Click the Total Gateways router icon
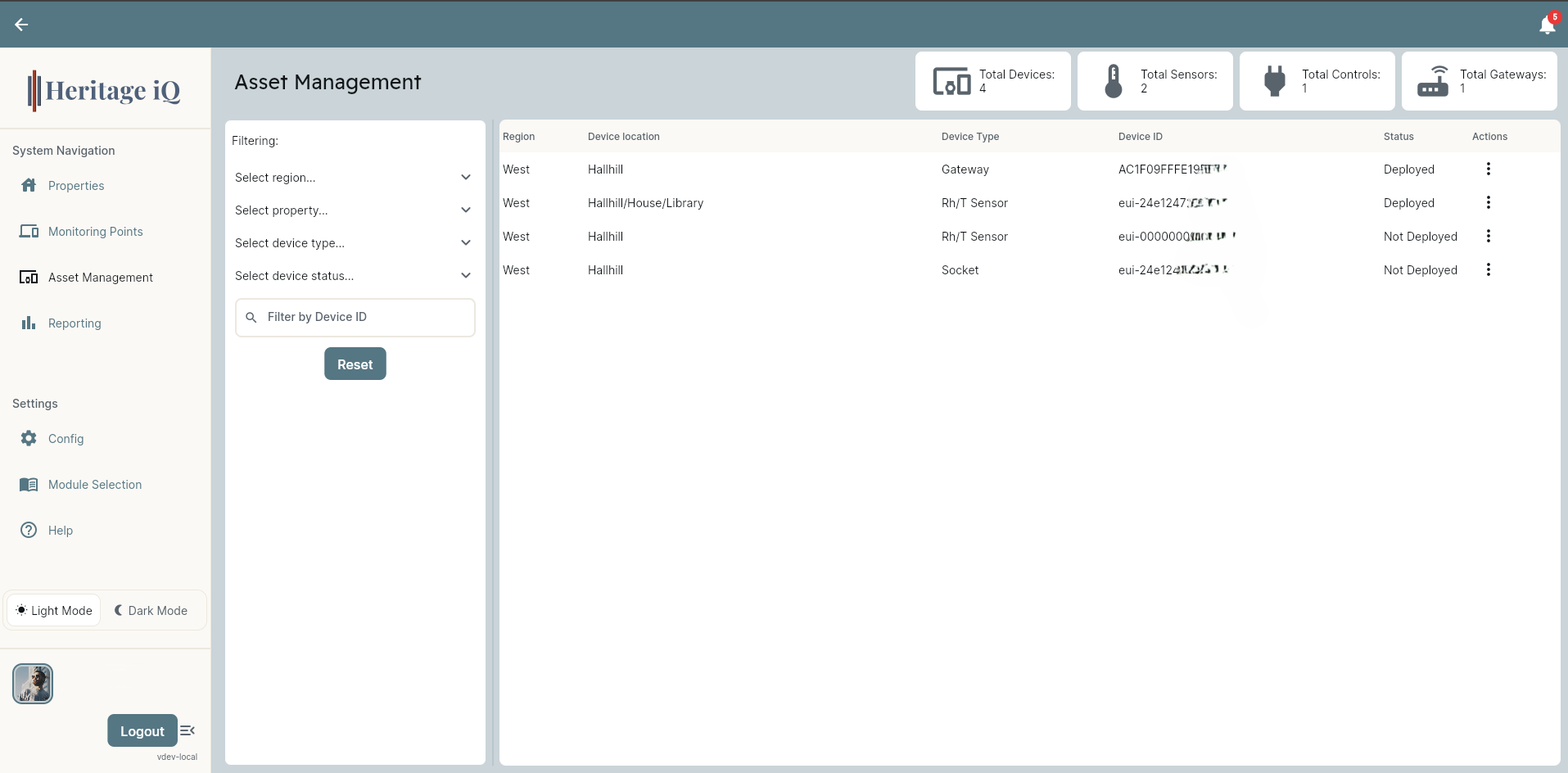The width and height of the screenshot is (1568, 773). [x=1433, y=81]
